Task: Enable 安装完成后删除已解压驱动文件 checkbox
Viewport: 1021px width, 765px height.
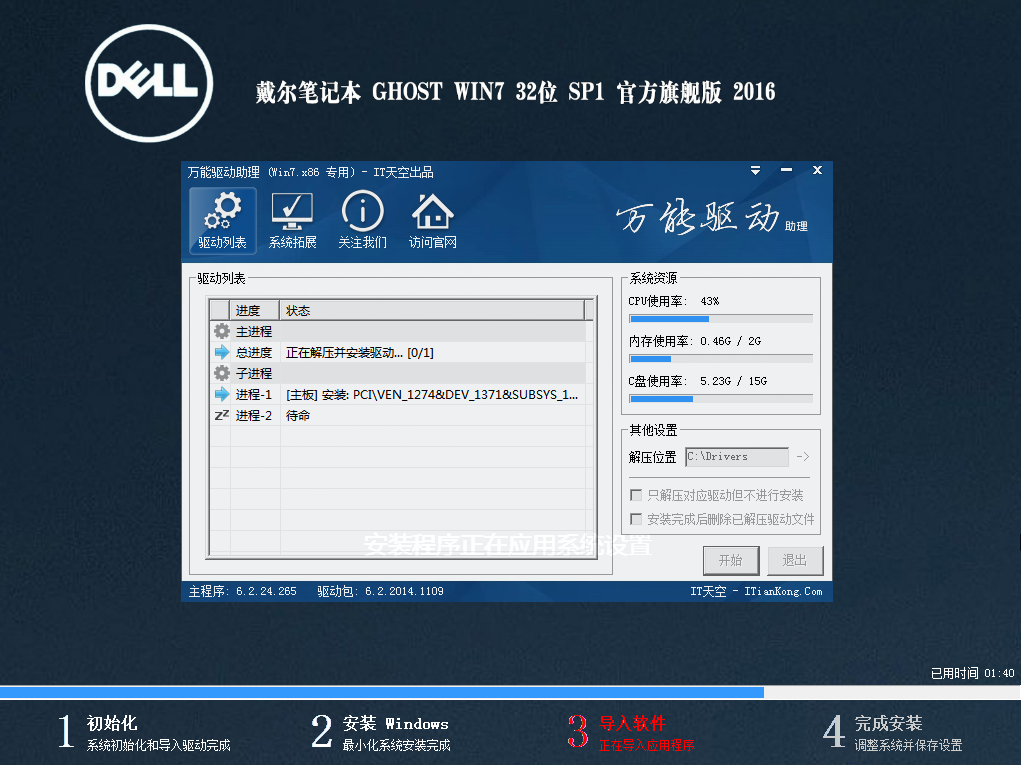Action: click(x=636, y=519)
